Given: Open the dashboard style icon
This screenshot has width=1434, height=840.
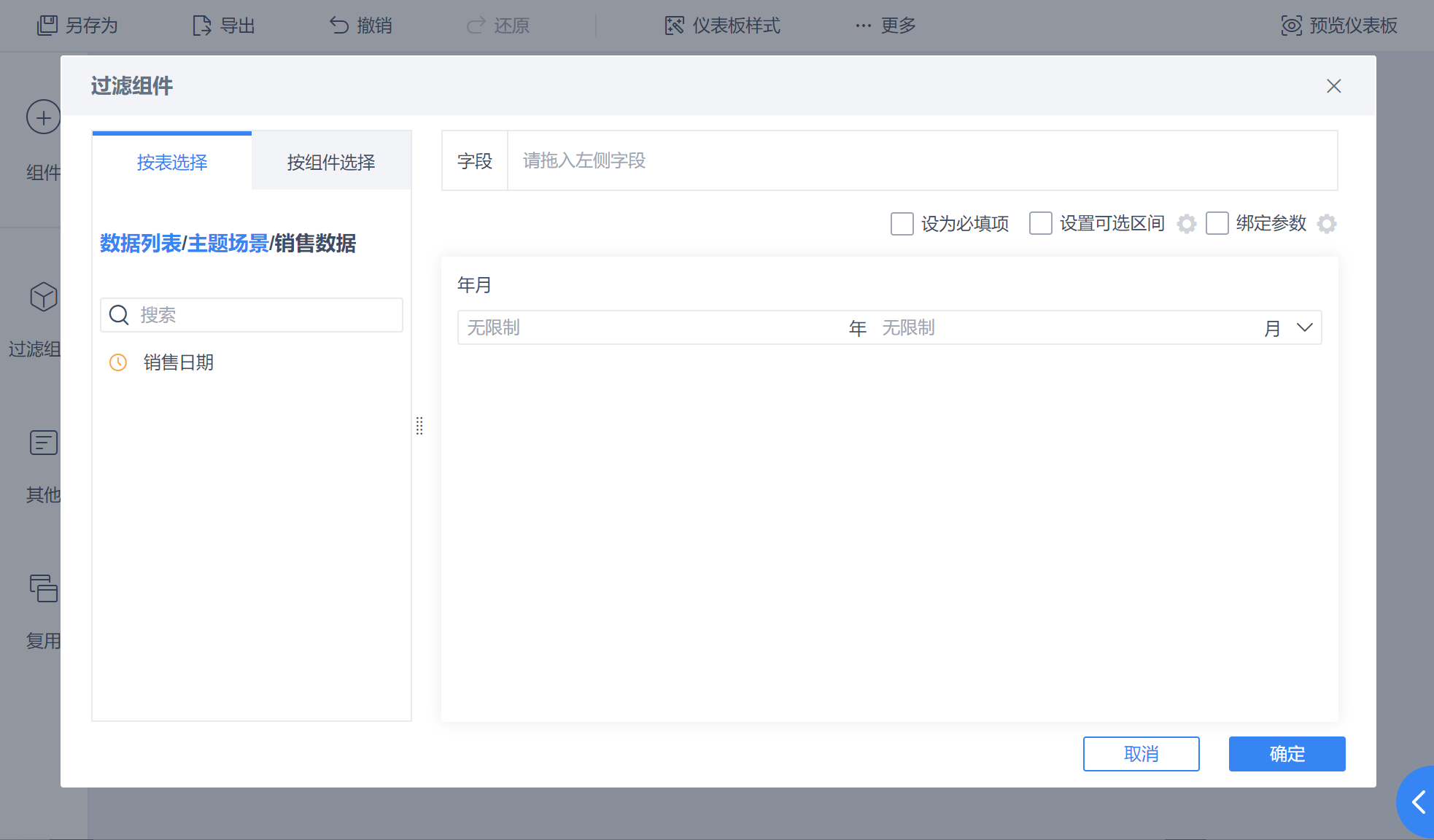Looking at the screenshot, I should (675, 26).
